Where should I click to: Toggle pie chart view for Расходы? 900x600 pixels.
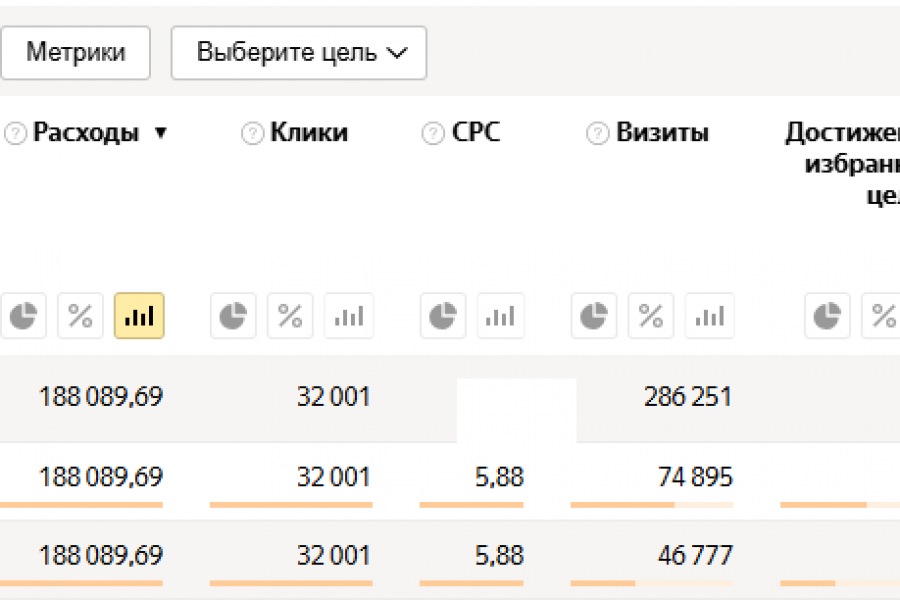click(x=23, y=316)
